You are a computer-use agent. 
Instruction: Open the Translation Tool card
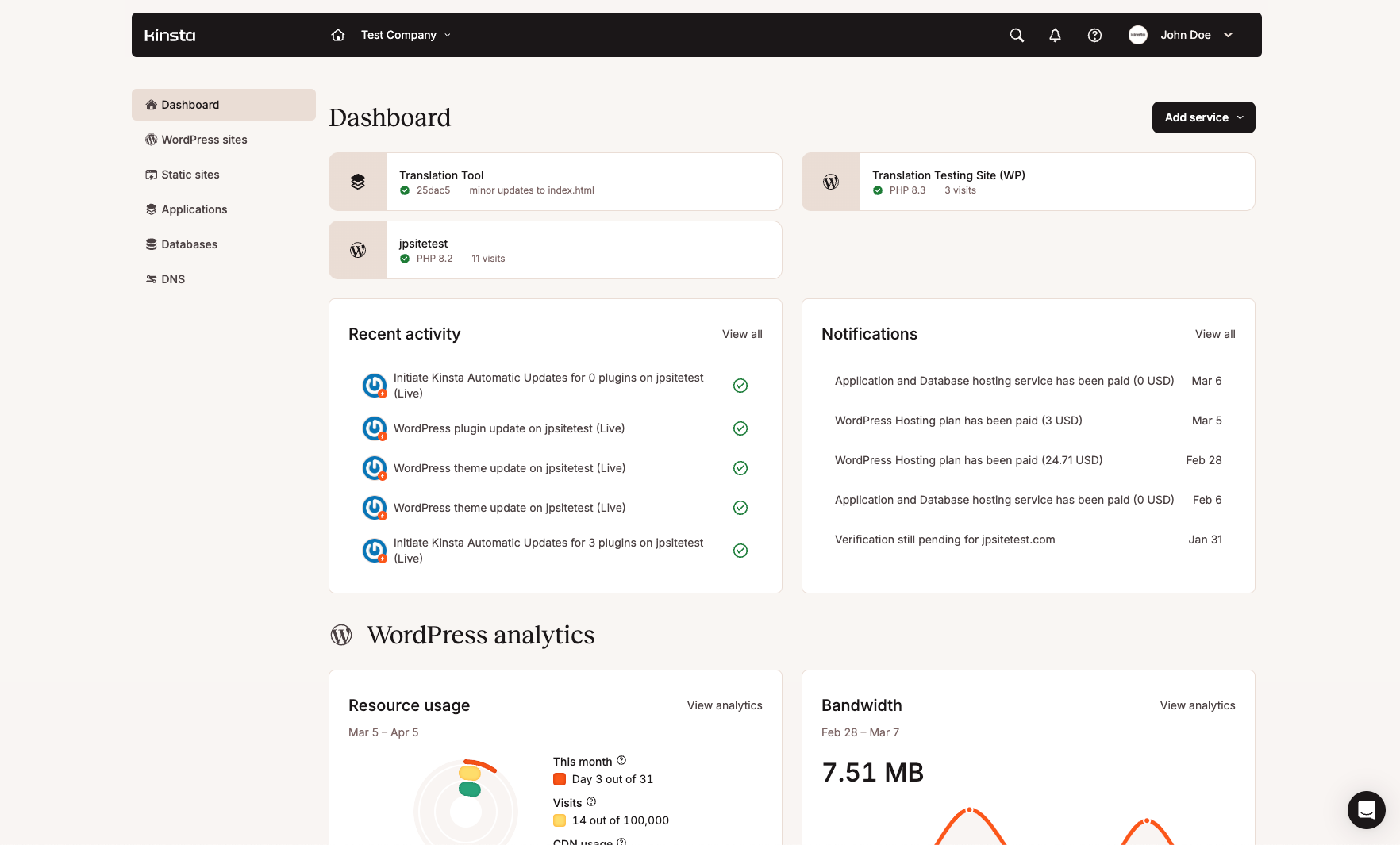point(556,182)
